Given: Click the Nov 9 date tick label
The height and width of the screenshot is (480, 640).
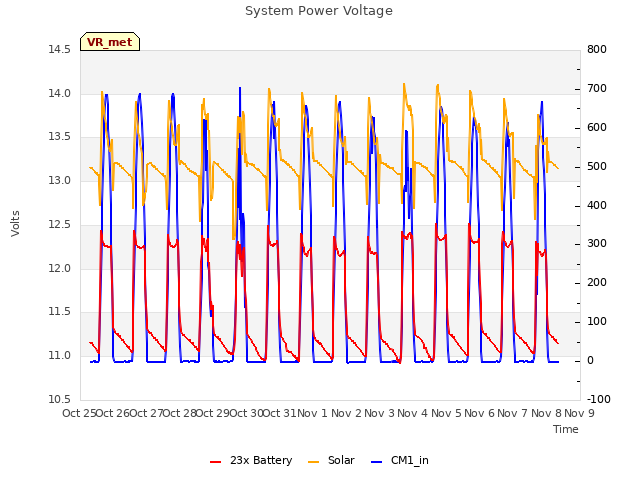Looking at the screenshot, I should [x=579, y=413].
